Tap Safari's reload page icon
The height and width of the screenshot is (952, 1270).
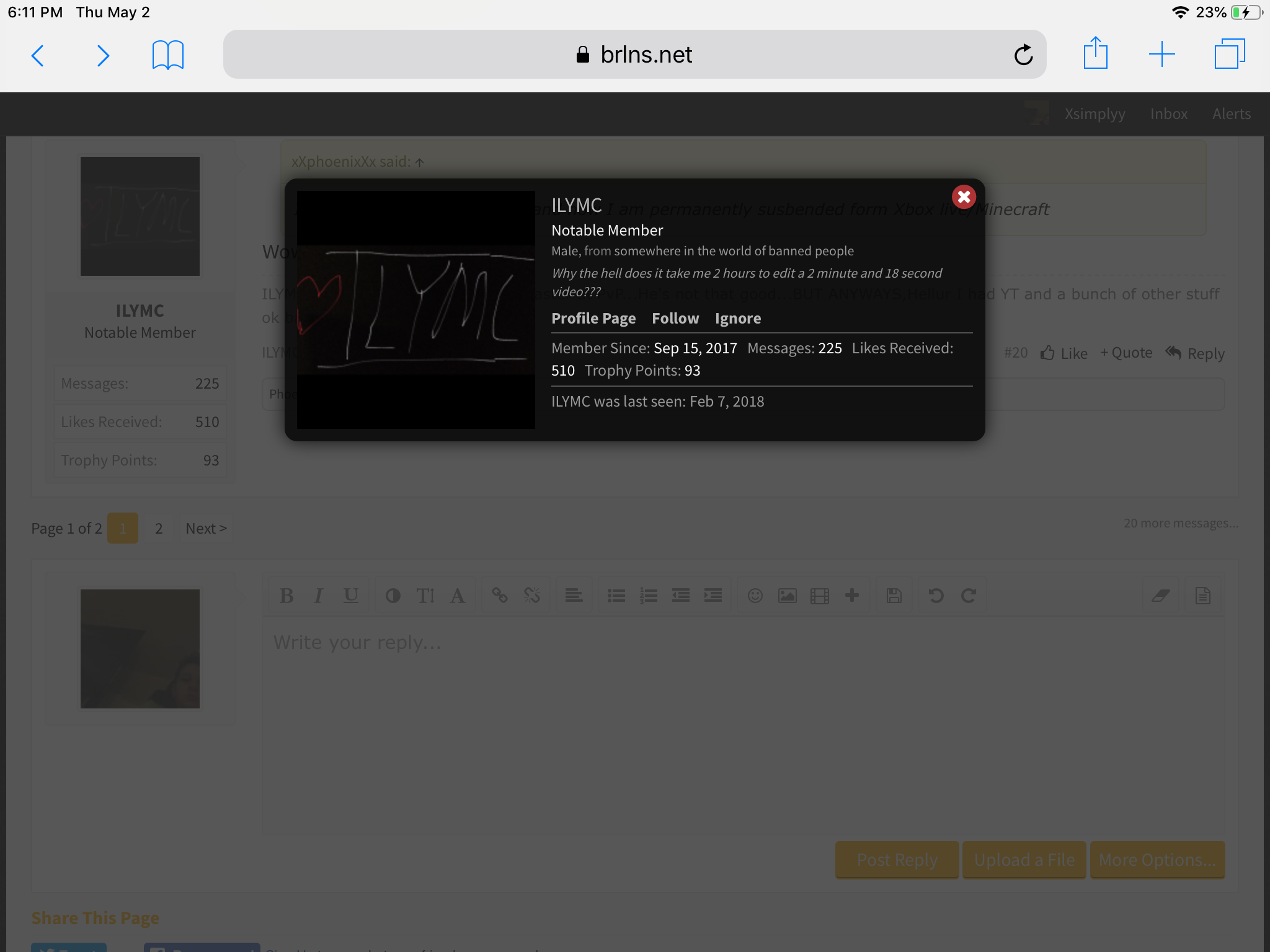[1023, 55]
